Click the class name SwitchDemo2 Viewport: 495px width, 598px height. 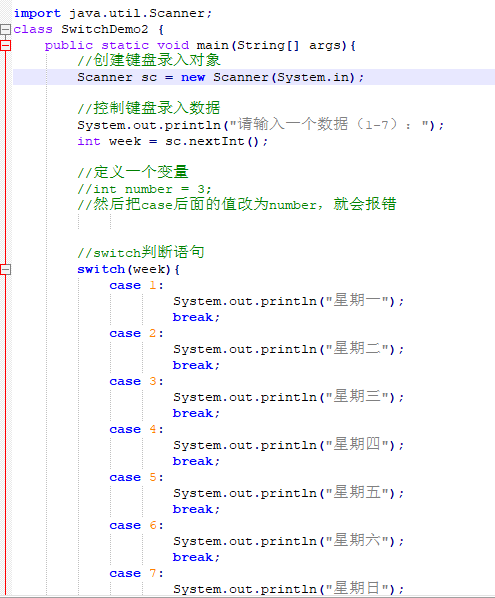(x=104, y=29)
